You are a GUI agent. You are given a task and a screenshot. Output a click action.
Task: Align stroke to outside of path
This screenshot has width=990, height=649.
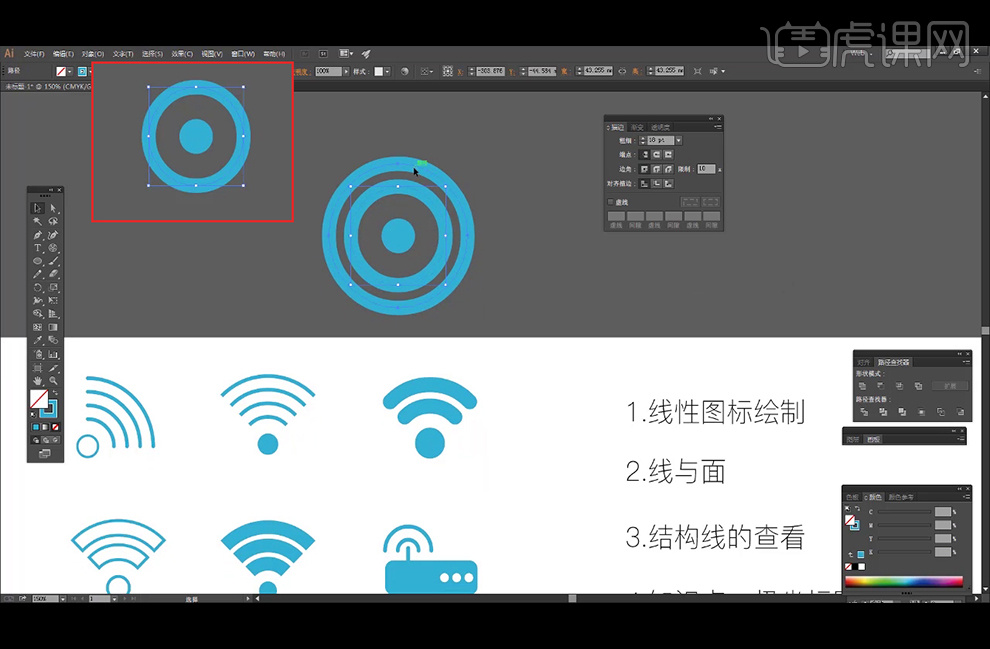tap(668, 183)
